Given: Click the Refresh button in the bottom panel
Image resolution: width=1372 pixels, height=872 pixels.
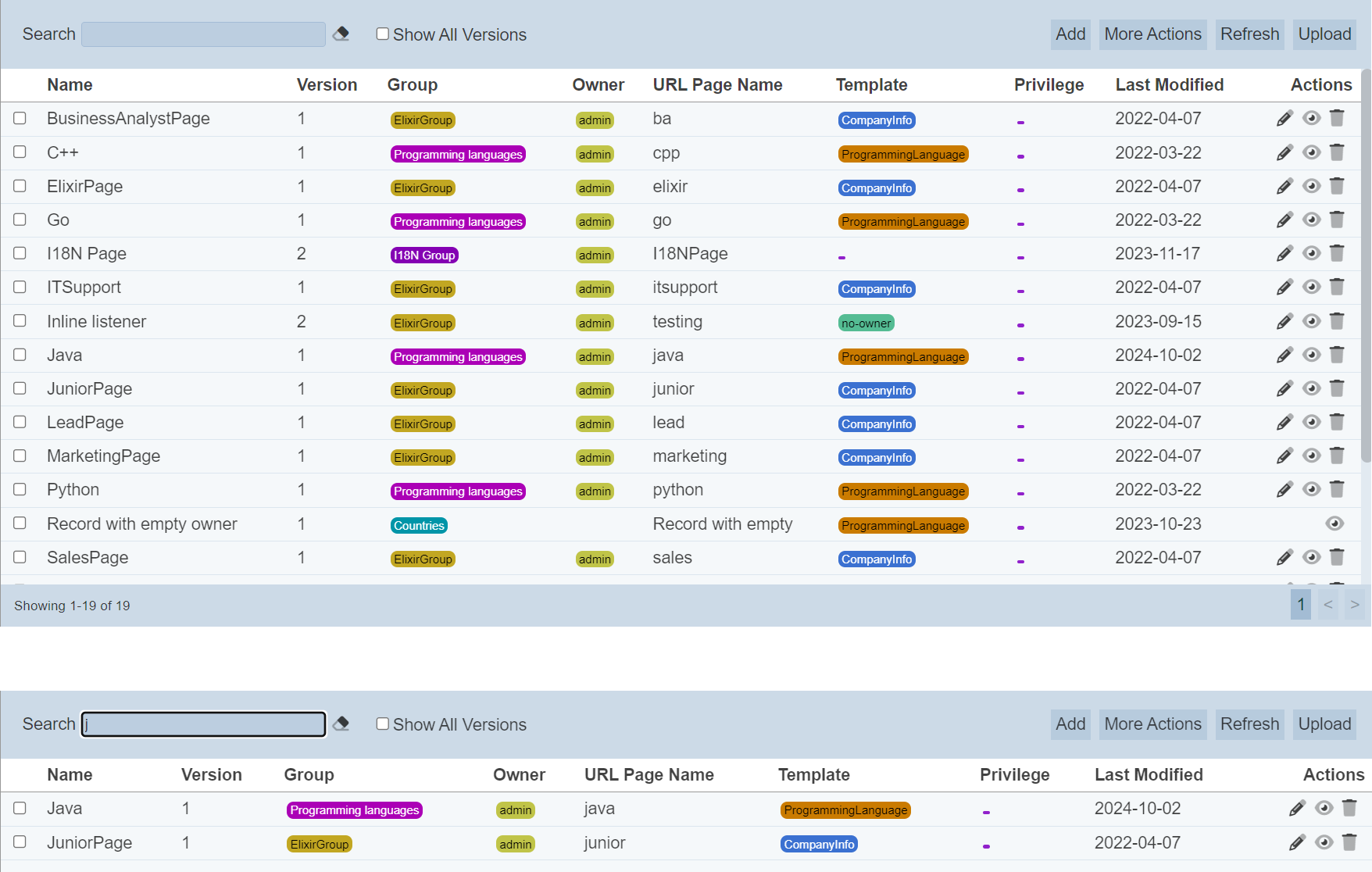Looking at the screenshot, I should (x=1249, y=724).
